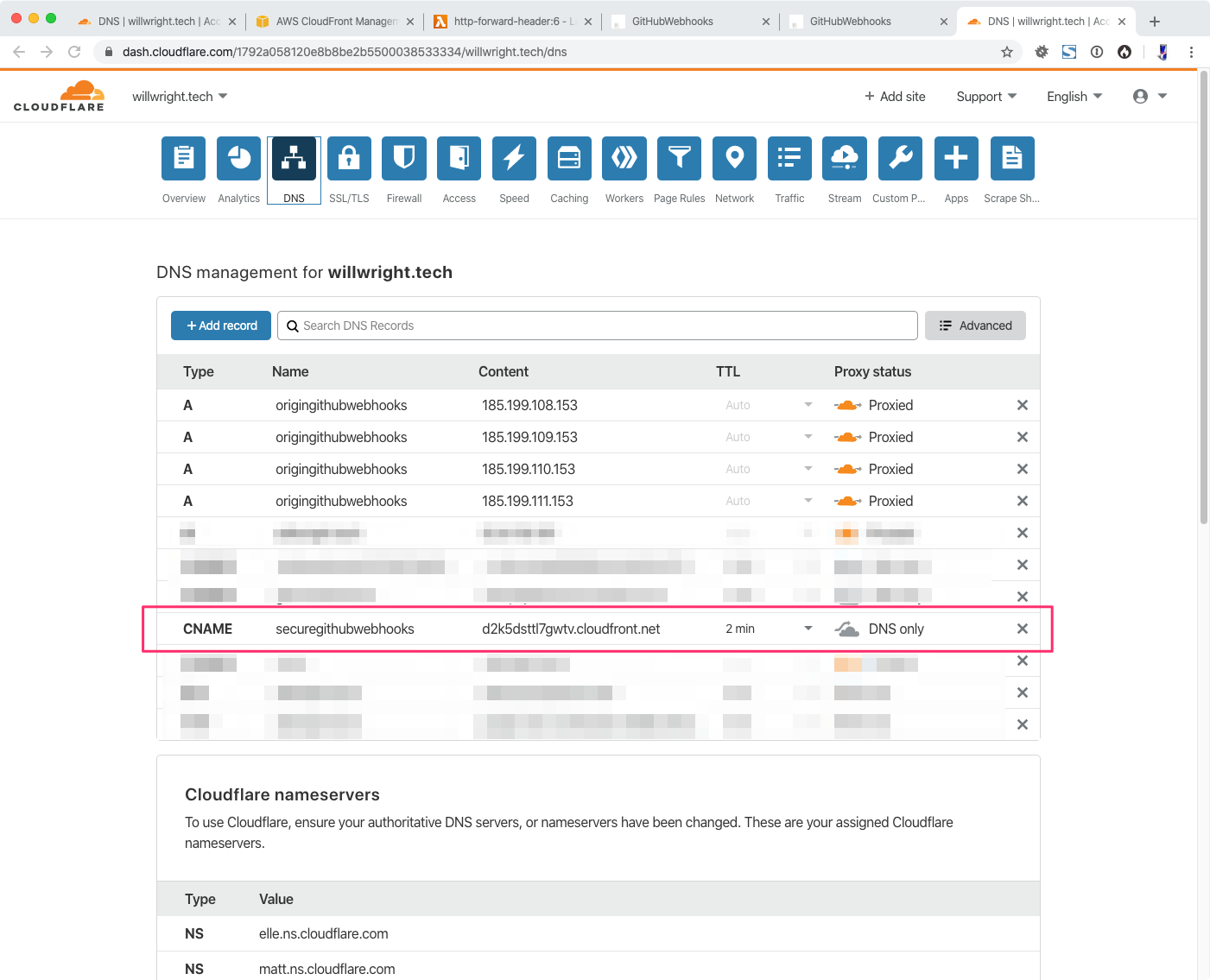1210x980 pixels.
Task: Click the Add record button
Action: [x=221, y=326]
